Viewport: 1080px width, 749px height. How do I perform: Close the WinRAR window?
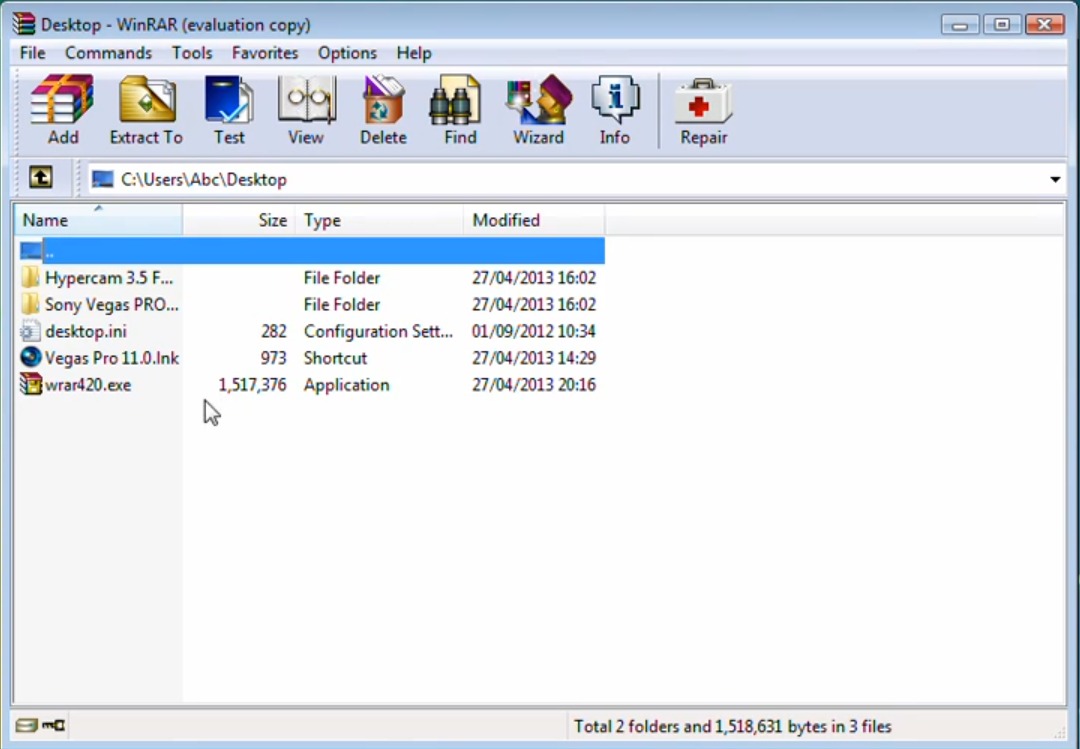[x=1044, y=25]
